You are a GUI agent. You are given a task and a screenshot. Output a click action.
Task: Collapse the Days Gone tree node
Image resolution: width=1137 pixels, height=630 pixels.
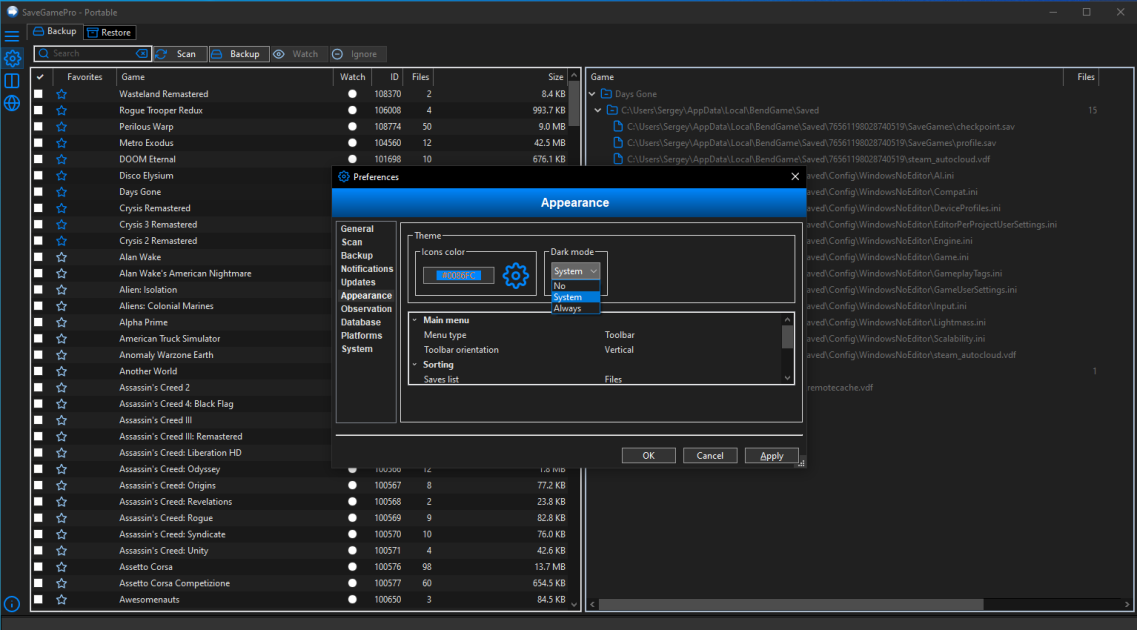tap(592, 94)
